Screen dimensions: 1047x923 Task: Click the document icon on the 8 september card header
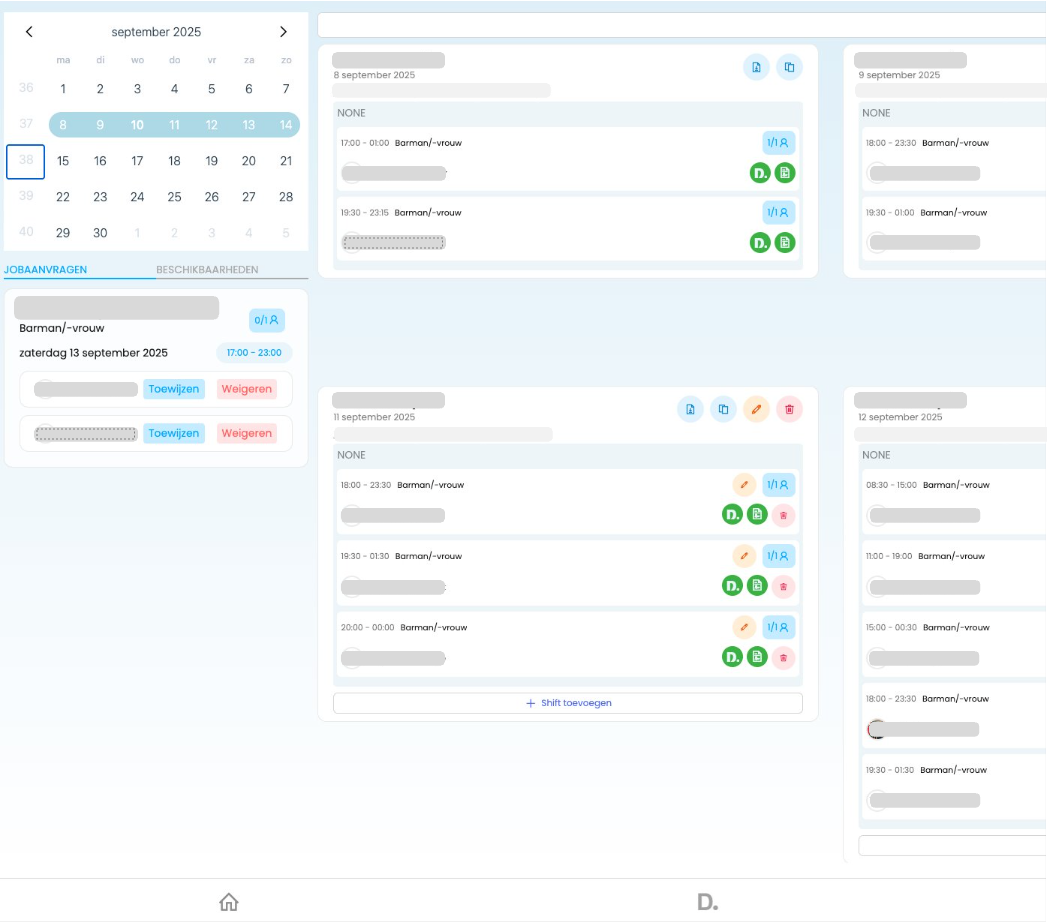point(757,67)
